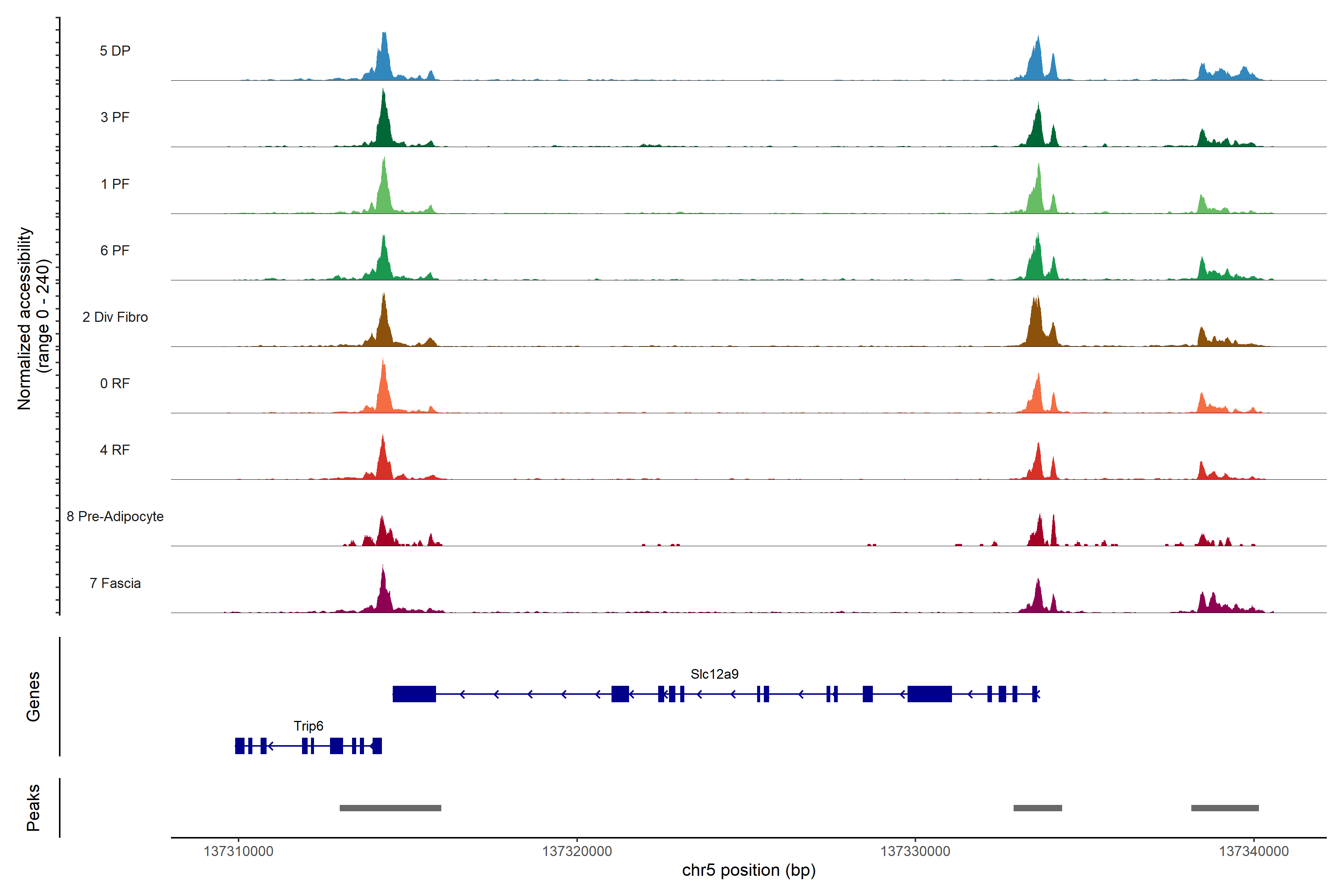
Task: Click the Genes panel label
Action: click(x=33, y=697)
